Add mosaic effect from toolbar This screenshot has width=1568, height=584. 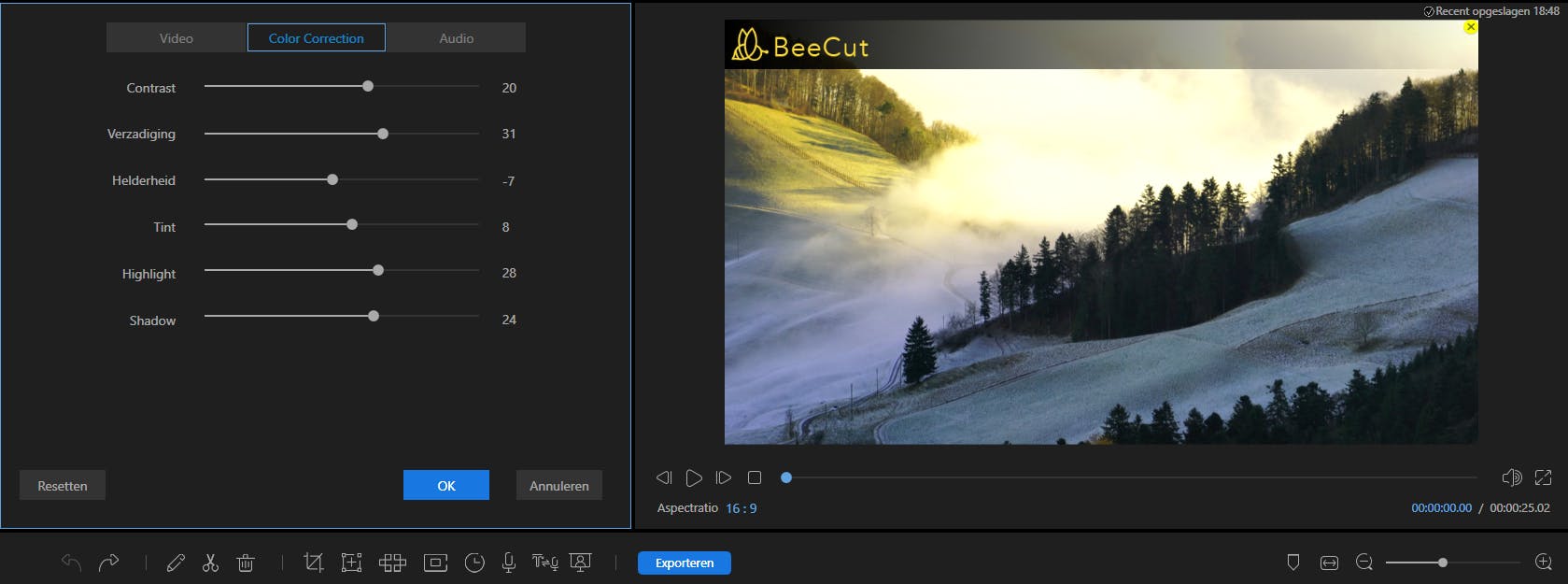pyautogui.click(x=392, y=563)
